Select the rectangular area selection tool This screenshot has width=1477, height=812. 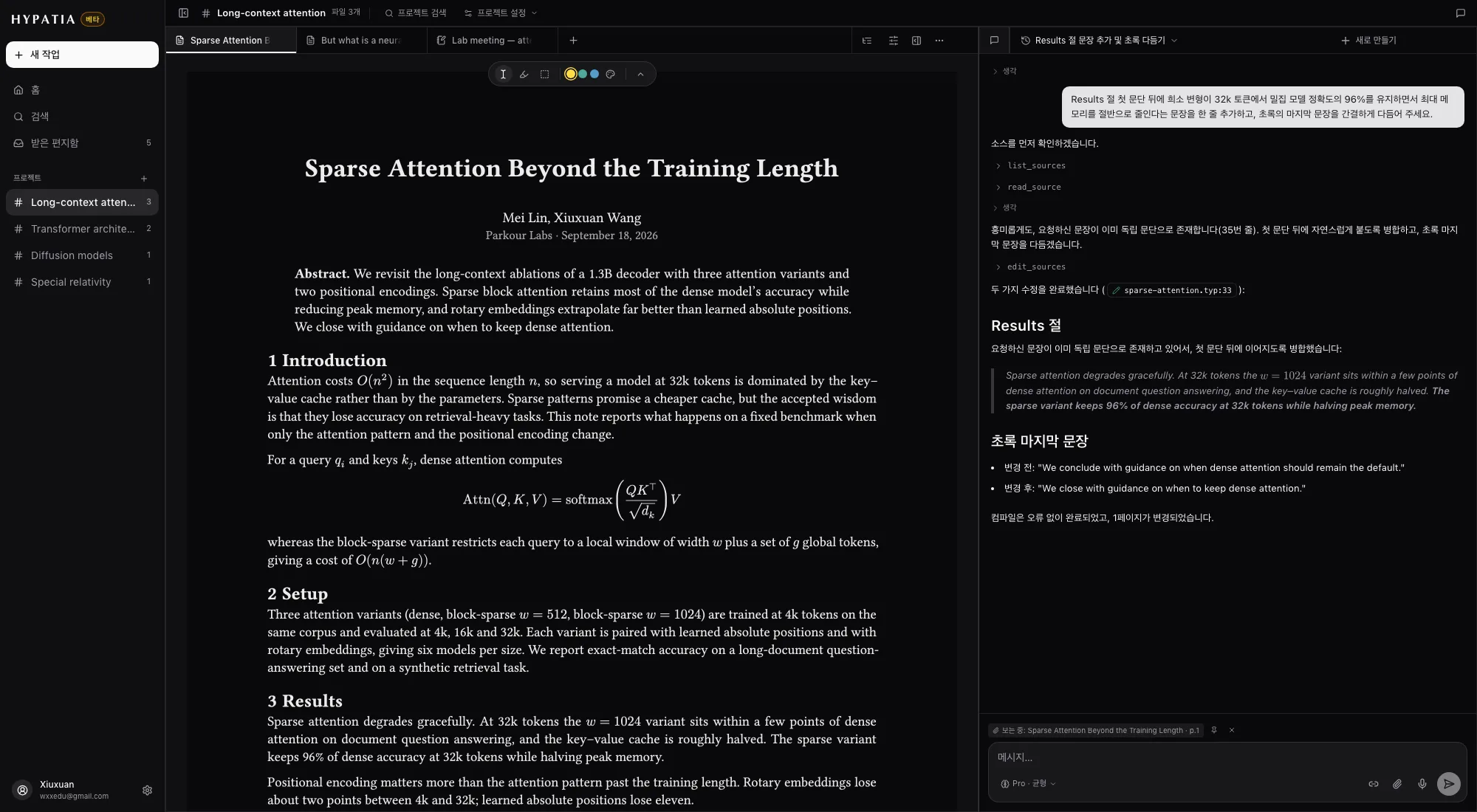(544, 74)
